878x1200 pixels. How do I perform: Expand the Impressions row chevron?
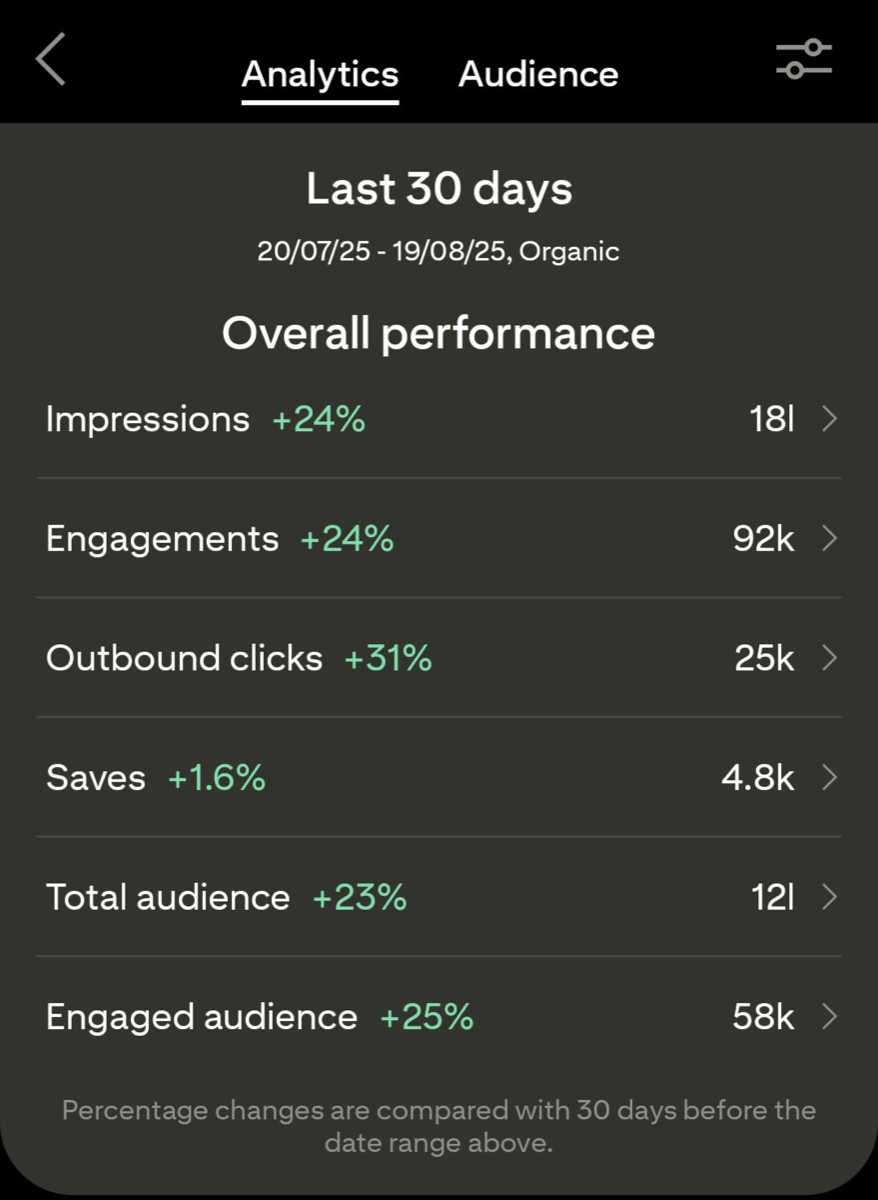click(829, 419)
